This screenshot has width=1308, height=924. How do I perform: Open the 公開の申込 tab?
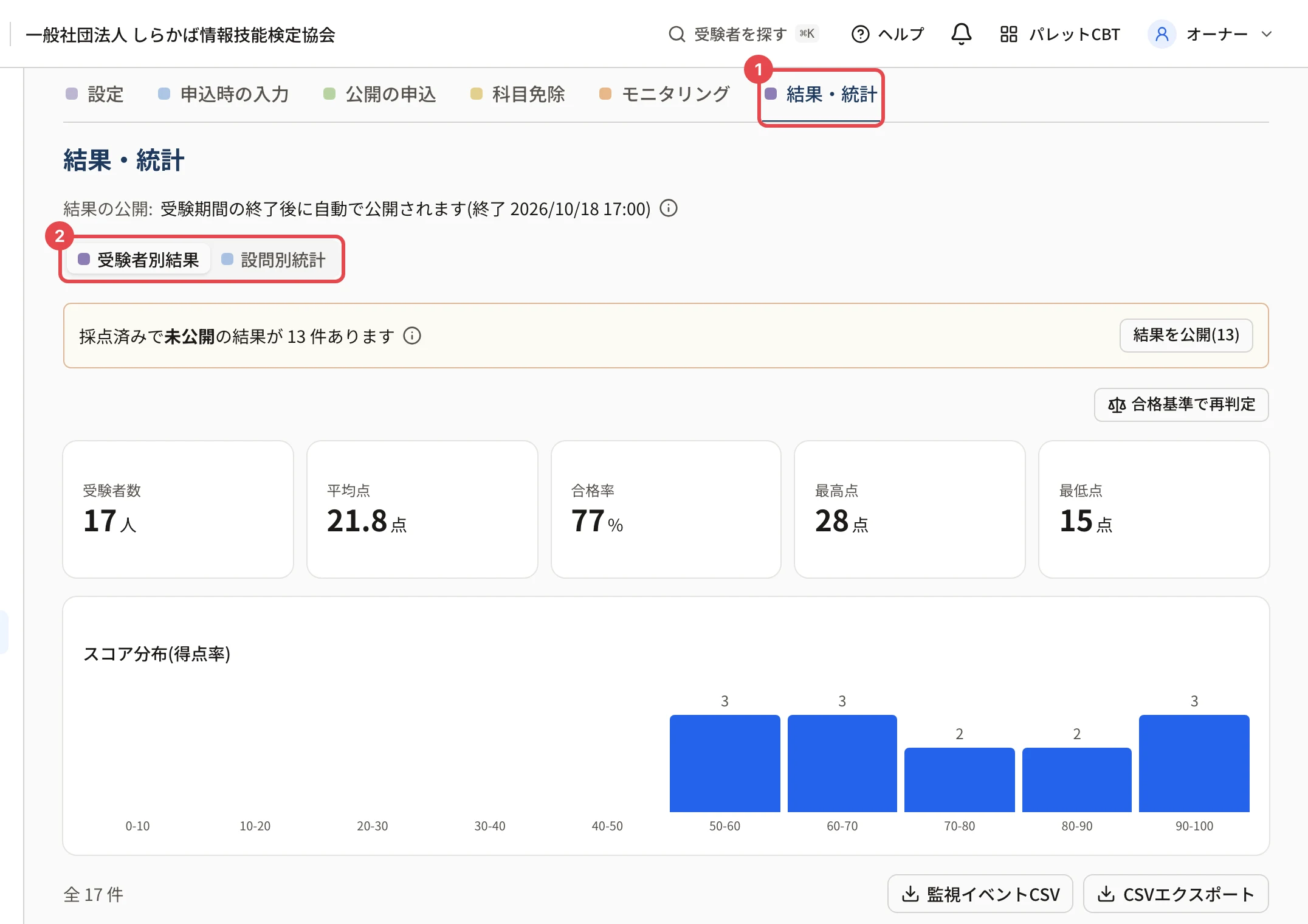[x=380, y=94]
